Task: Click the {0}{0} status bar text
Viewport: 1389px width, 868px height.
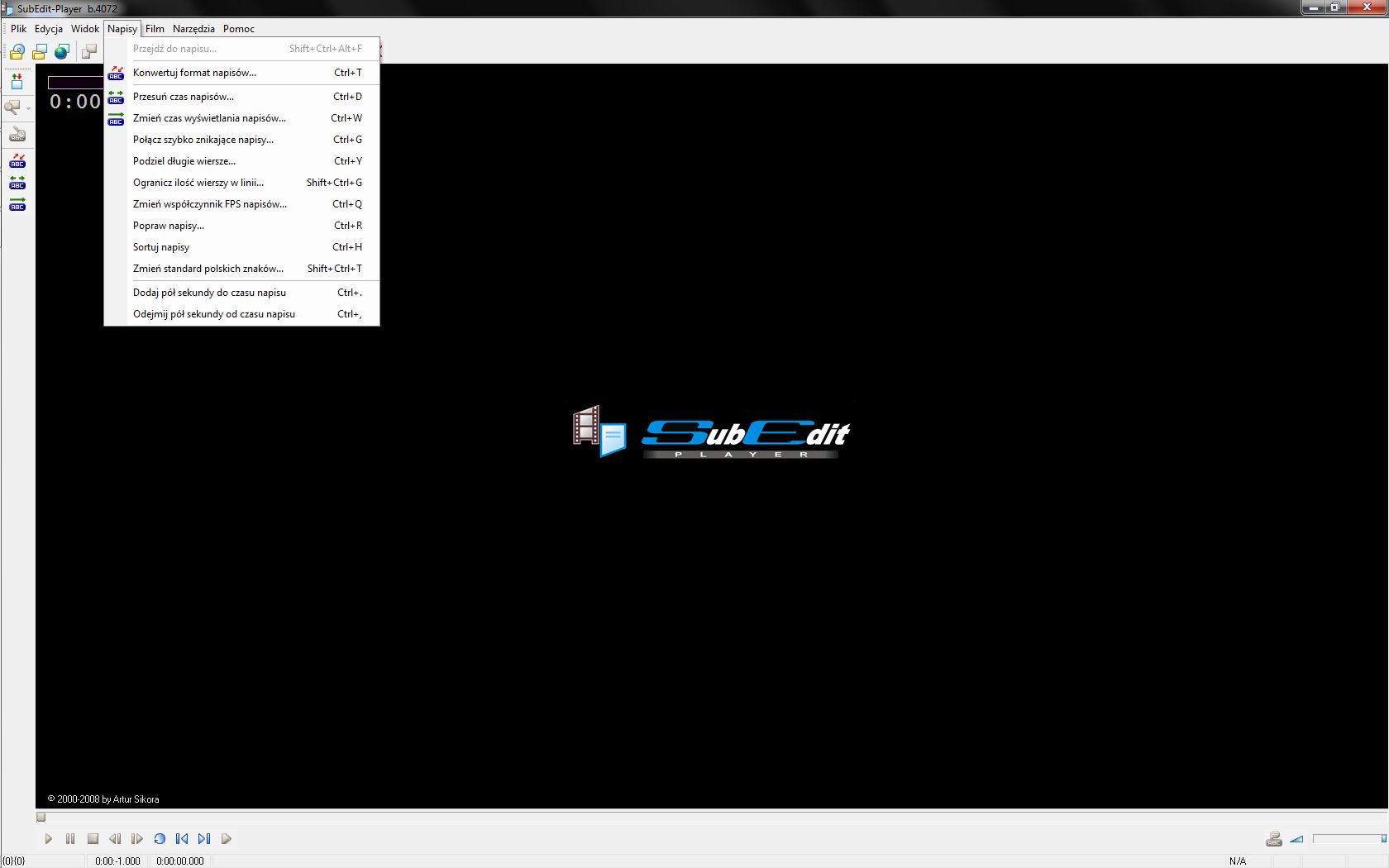Action: [x=14, y=861]
